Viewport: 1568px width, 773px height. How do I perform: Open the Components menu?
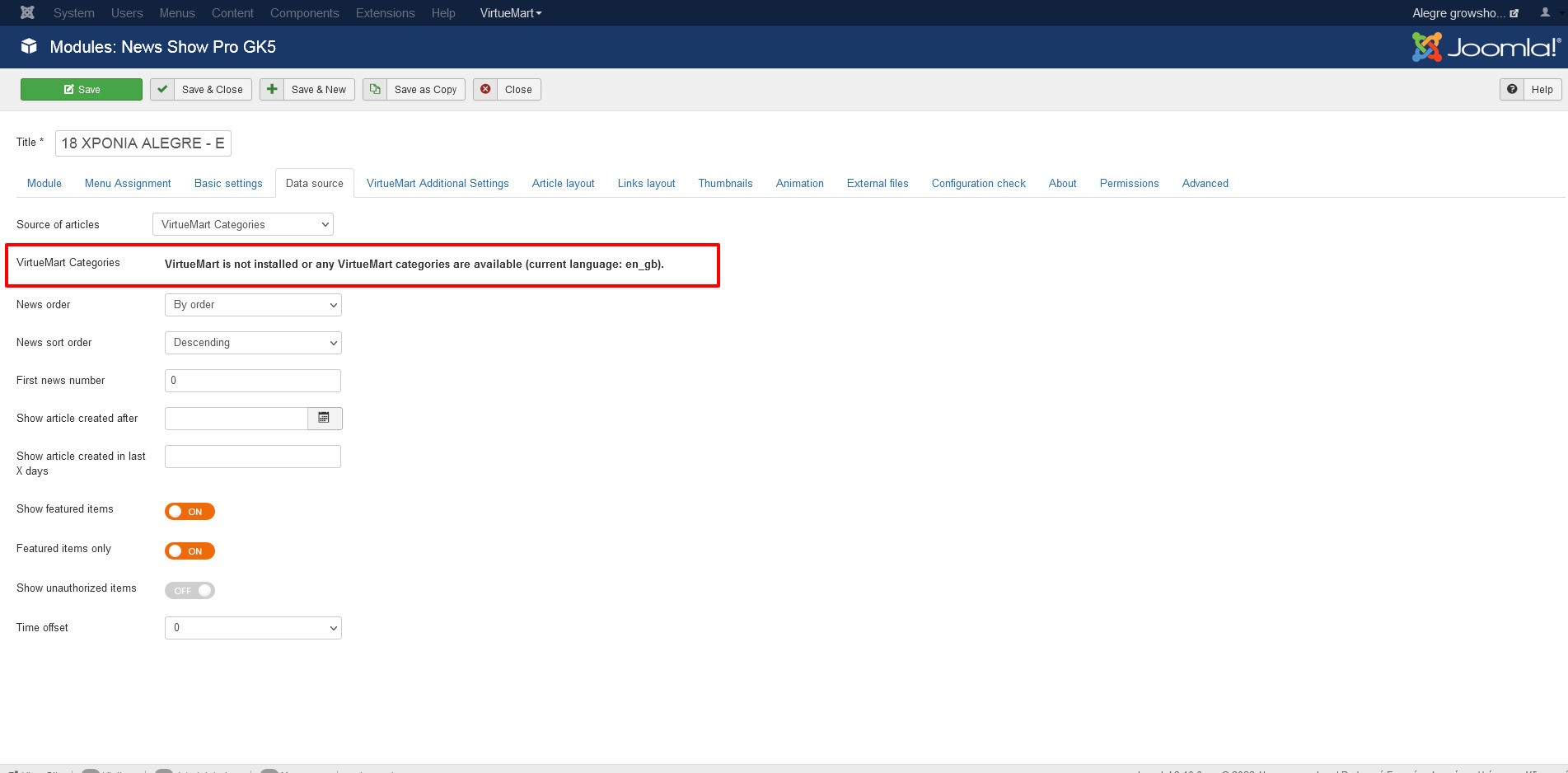pyautogui.click(x=305, y=13)
